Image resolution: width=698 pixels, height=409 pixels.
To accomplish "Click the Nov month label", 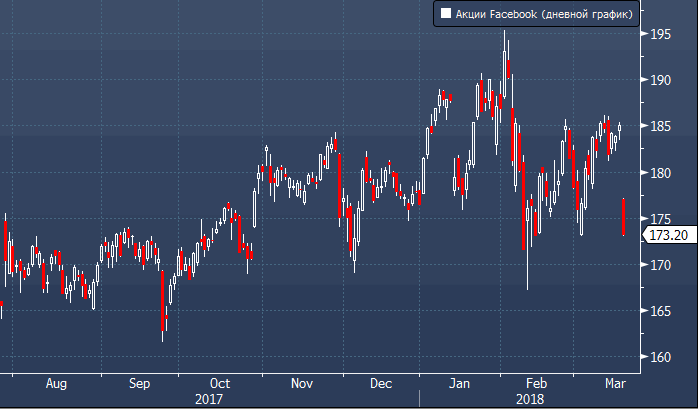I will (303, 383).
